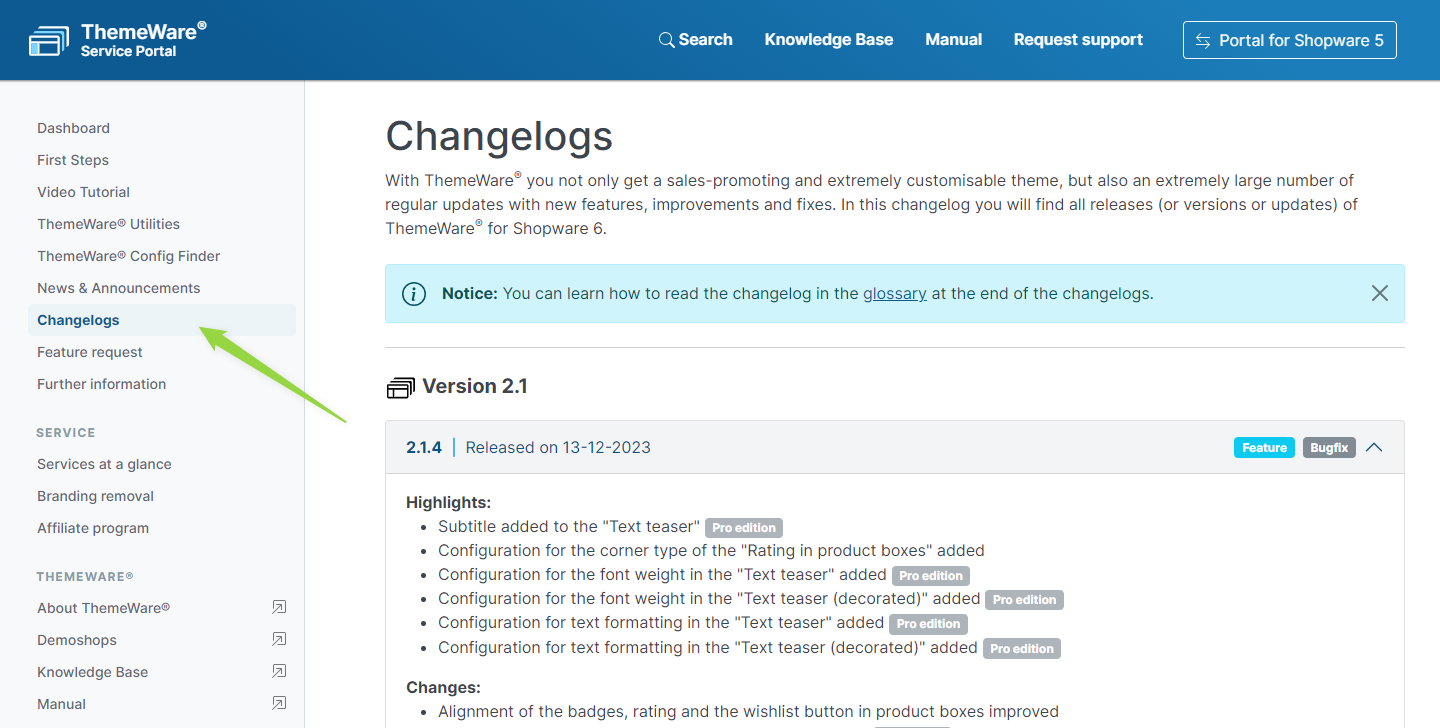Click external link icon next to Demoshops
This screenshot has width=1440, height=728.
click(x=279, y=639)
